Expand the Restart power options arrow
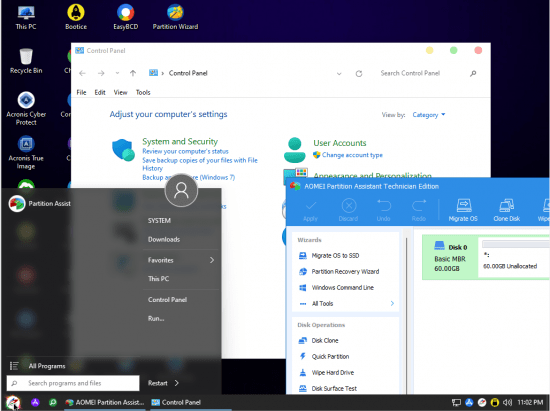 176,383
